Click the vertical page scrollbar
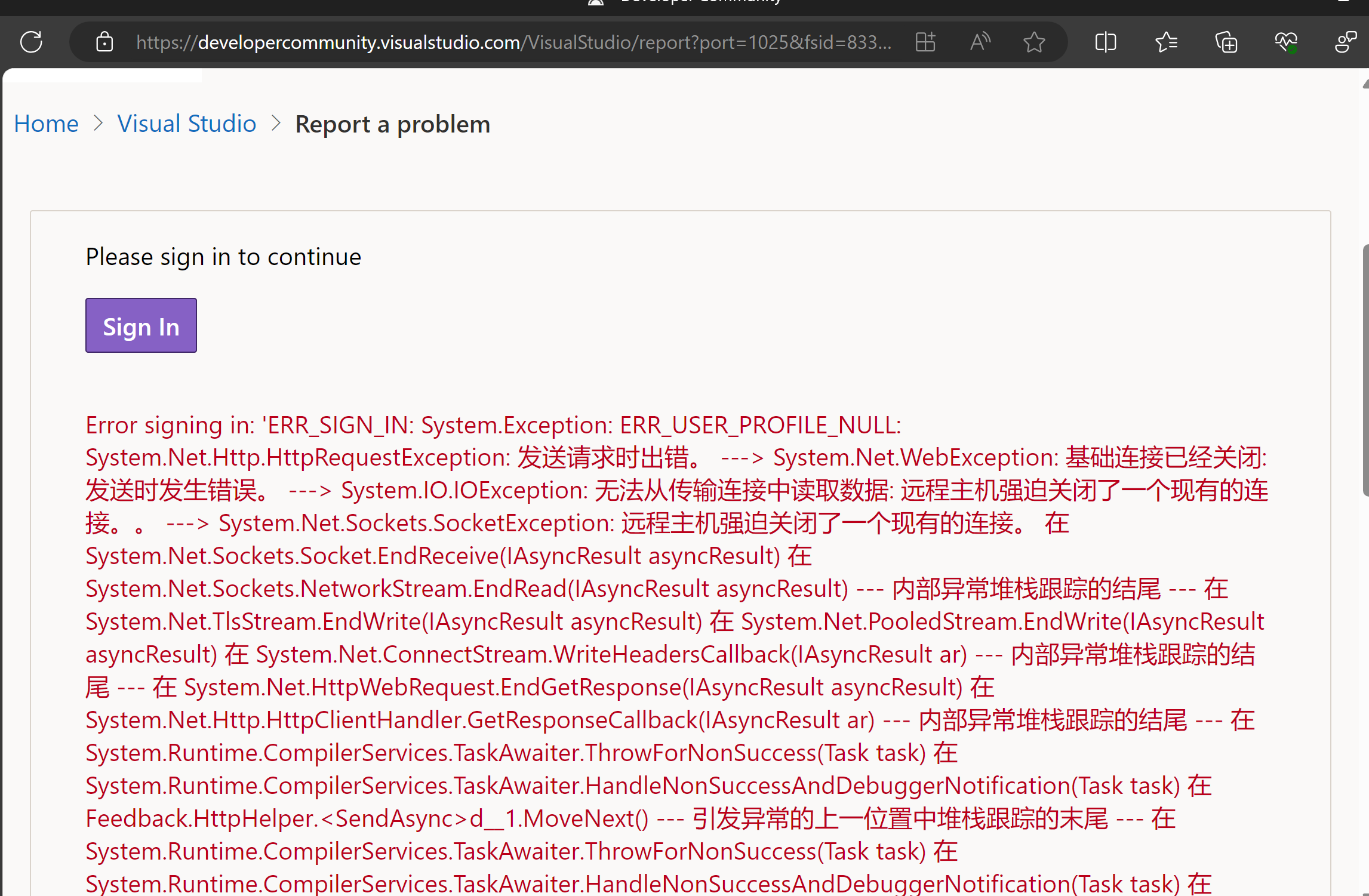 [x=1365, y=370]
